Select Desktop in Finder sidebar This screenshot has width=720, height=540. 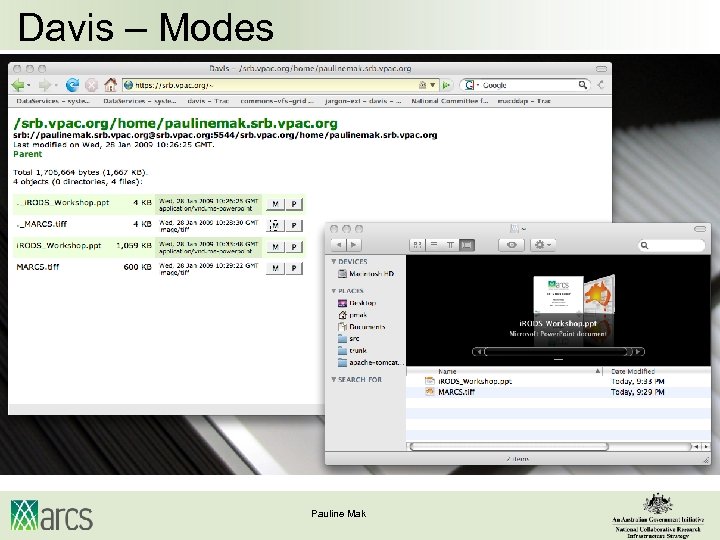[x=357, y=303]
